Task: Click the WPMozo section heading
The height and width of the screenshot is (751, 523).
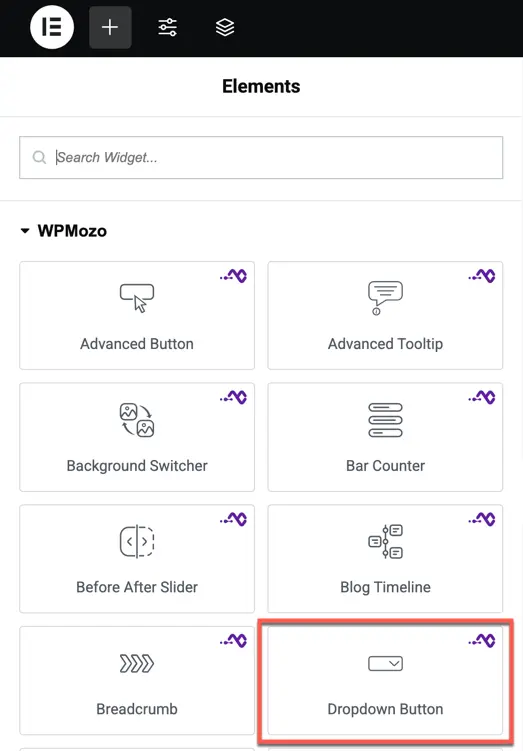Action: 72,231
